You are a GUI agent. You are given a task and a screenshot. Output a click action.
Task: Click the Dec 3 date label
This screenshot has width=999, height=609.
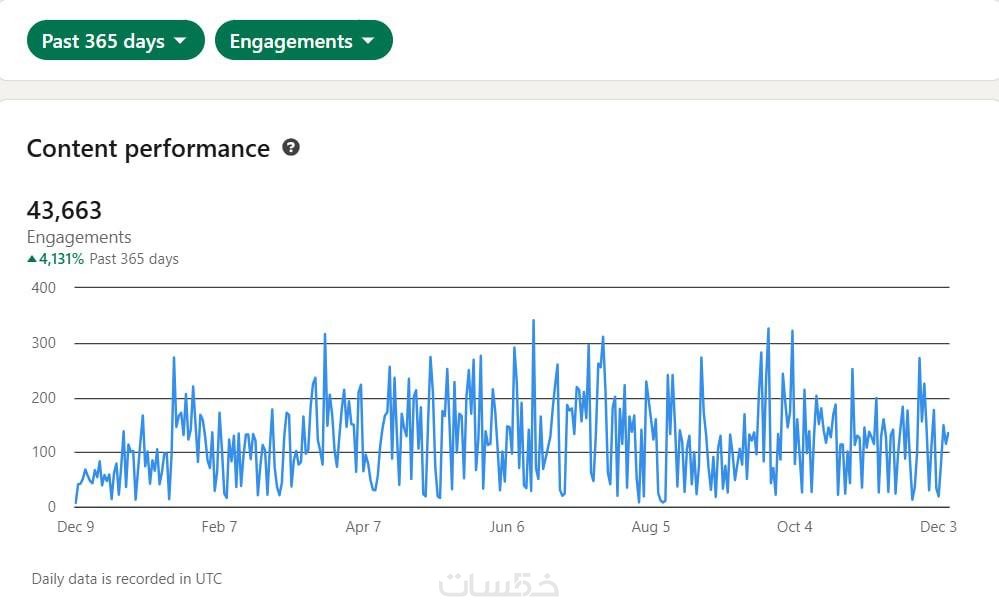(938, 527)
